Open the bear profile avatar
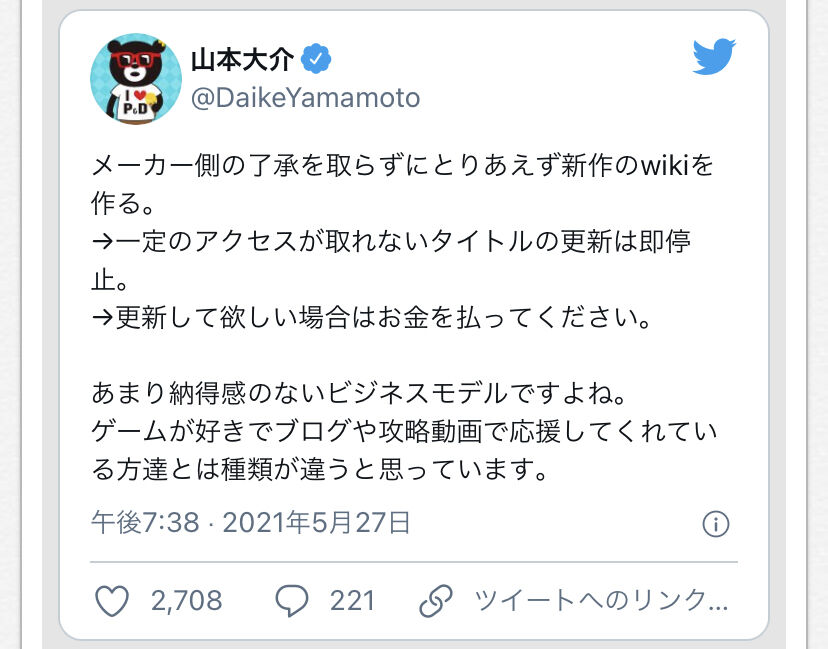Viewport: 828px width, 649px height. [x=136, y=79]
